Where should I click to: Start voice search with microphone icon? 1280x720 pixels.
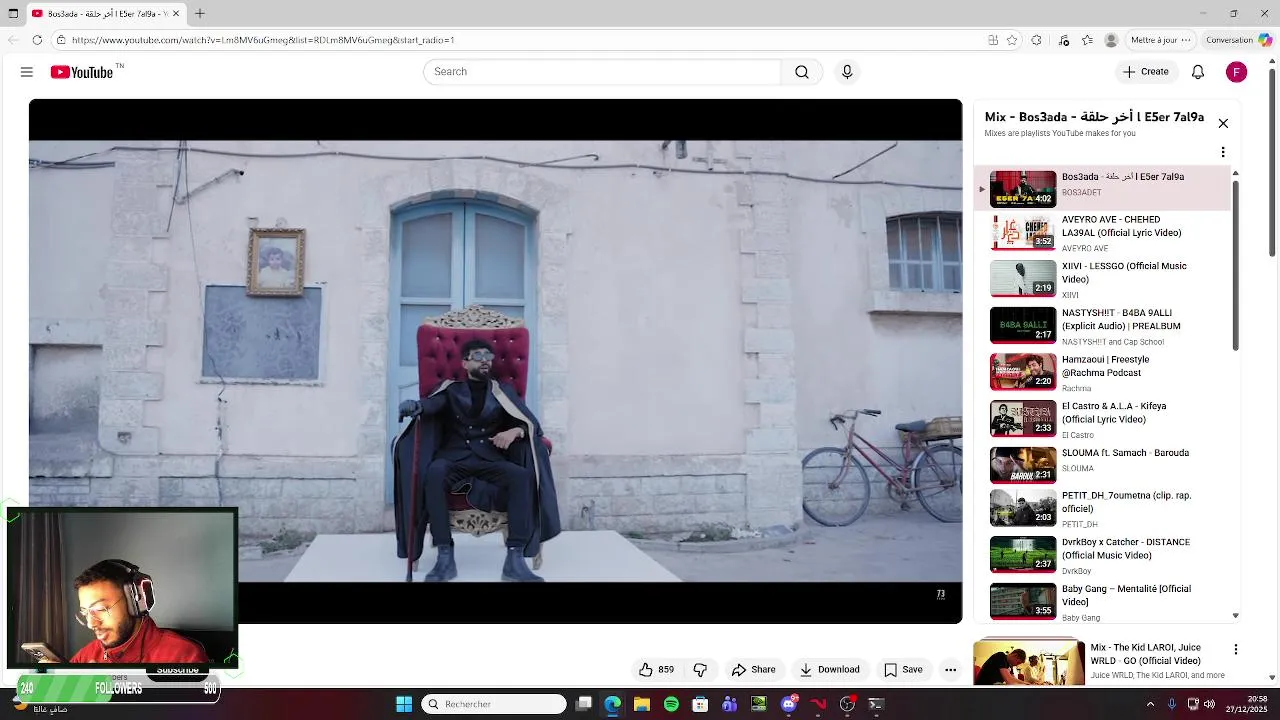click(847, 72)
